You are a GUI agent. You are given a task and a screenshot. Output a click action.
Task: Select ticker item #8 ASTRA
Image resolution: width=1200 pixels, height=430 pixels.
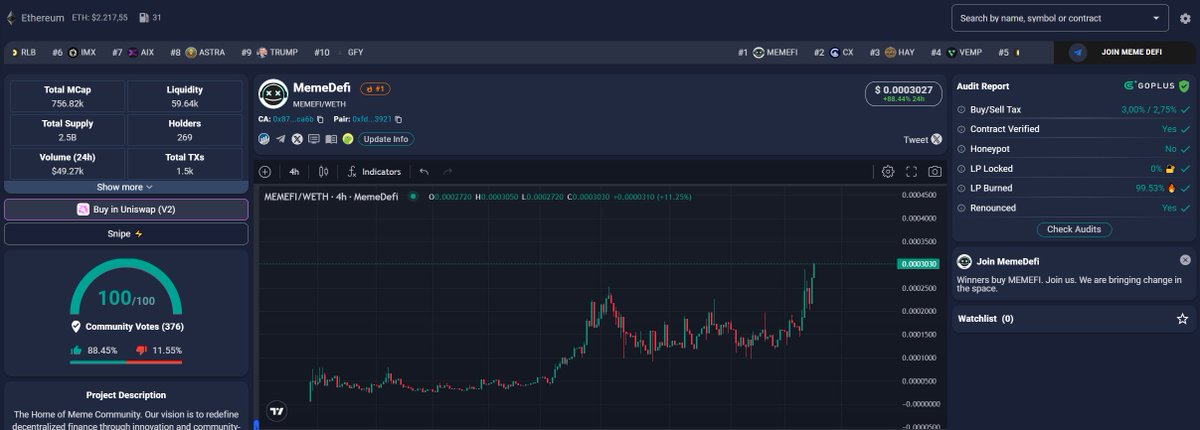197,52
